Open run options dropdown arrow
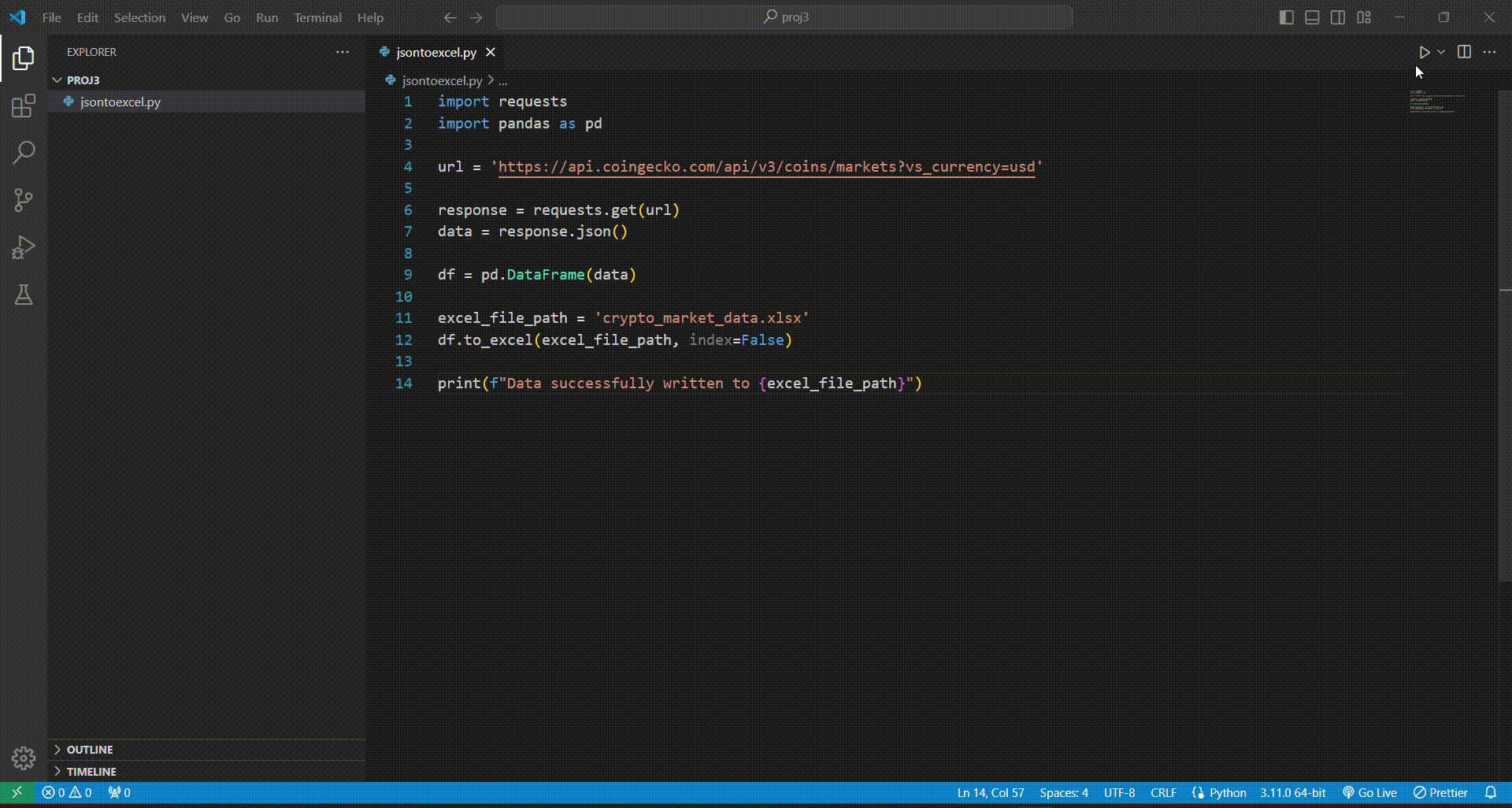 tap(1441, 52)
